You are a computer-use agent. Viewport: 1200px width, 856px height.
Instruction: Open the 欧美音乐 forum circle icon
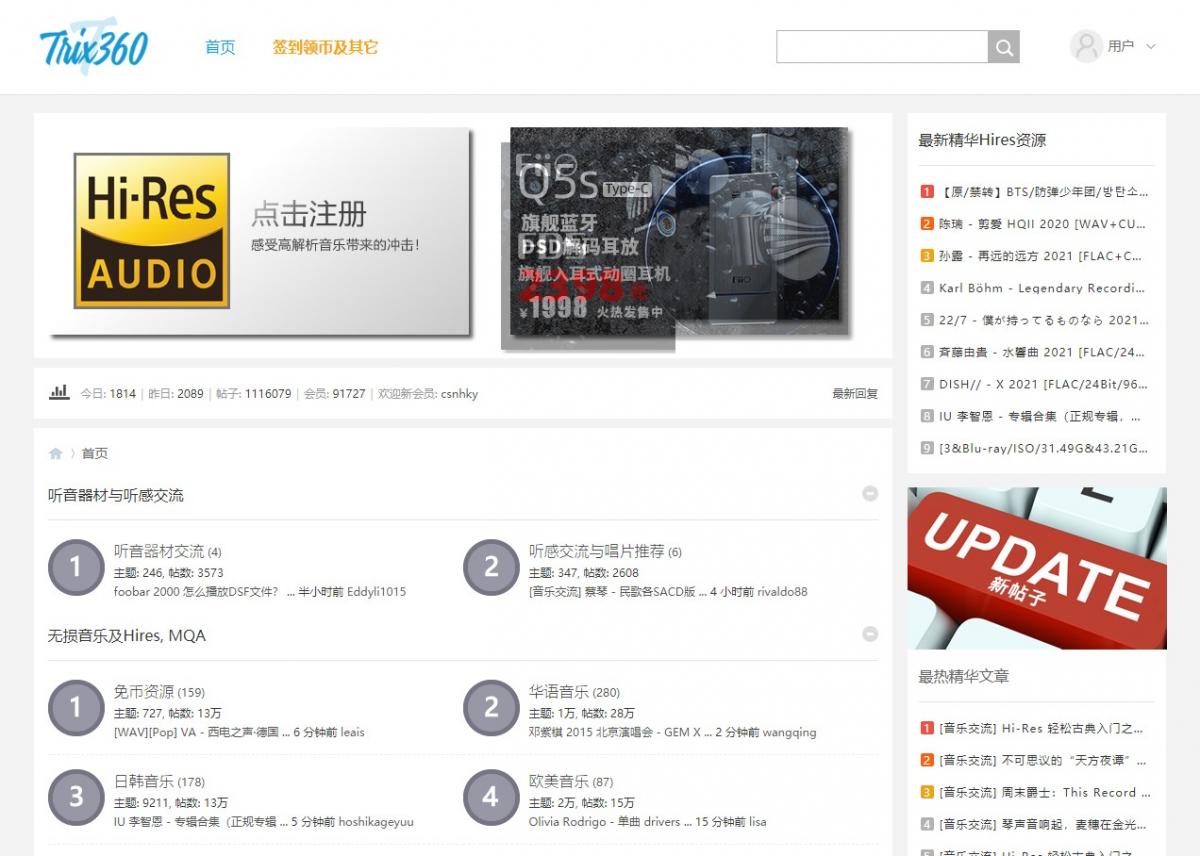[491, 798]
